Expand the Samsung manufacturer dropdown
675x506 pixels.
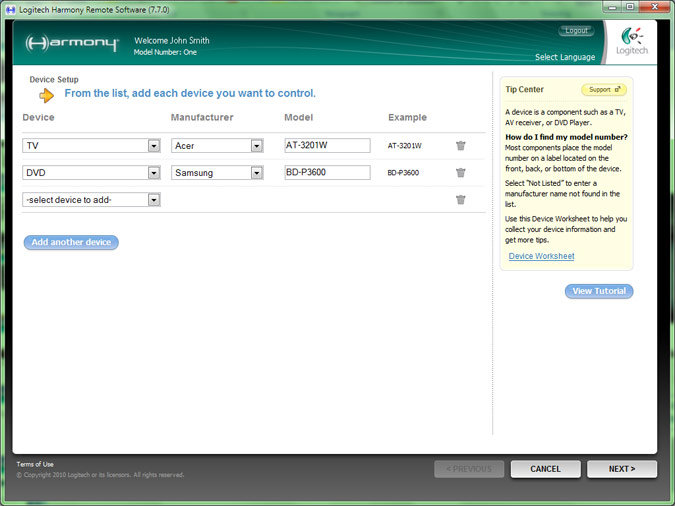tap(256, 172)
